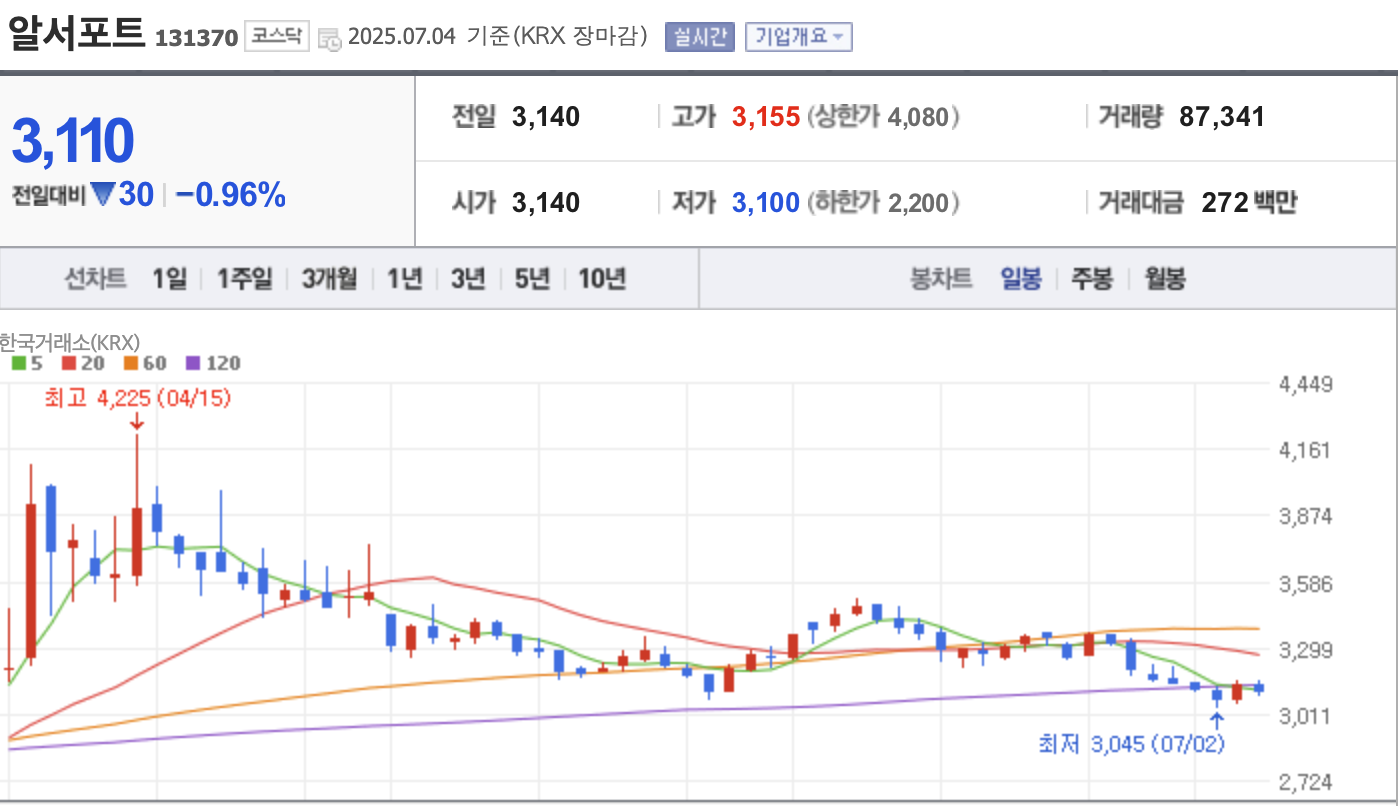Click the current price 3,110
The width and height of the screenshot is (1398, 806).
point(72,140)
